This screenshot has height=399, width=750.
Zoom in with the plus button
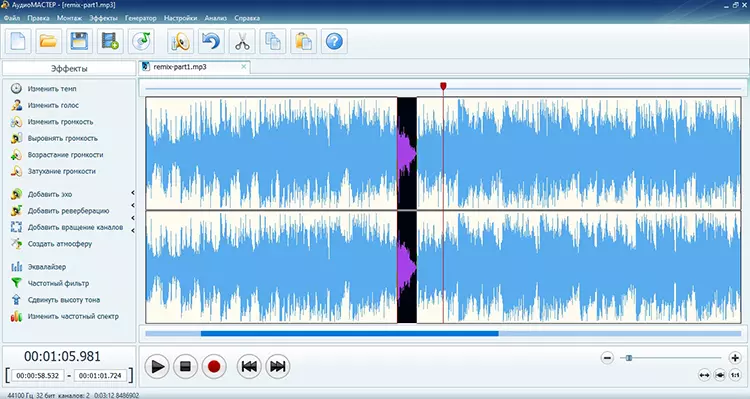pyautogui.click(x=735, y=357)
